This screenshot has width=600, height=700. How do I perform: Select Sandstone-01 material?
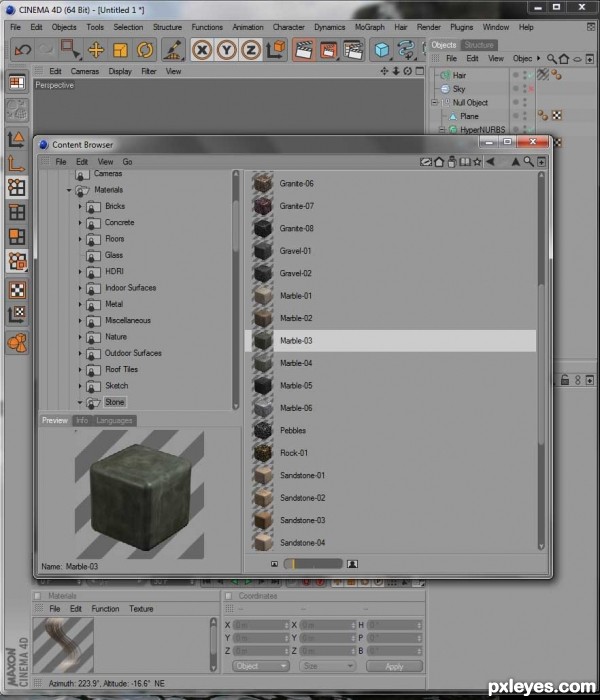[391, 475]
